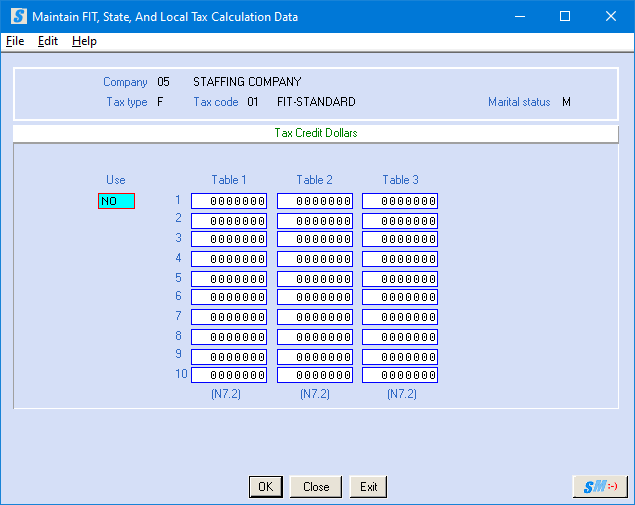
Task: Click Table 3 row 7 input field
Action: pos(400,317)
